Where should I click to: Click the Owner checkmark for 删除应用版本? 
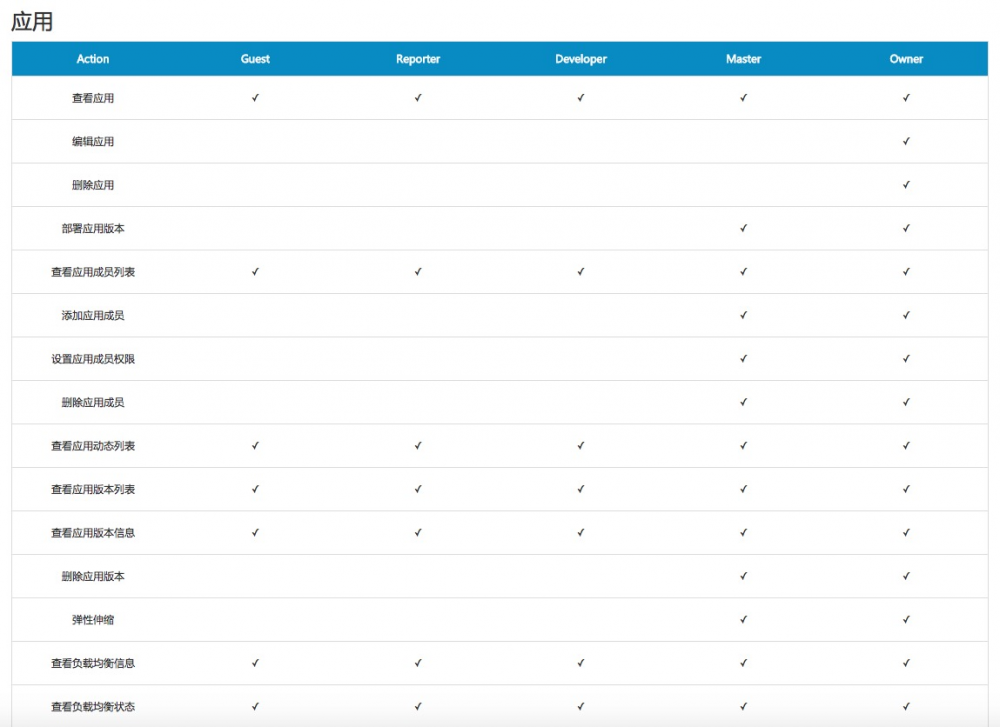pyautogui.click(x=905, y=576)
